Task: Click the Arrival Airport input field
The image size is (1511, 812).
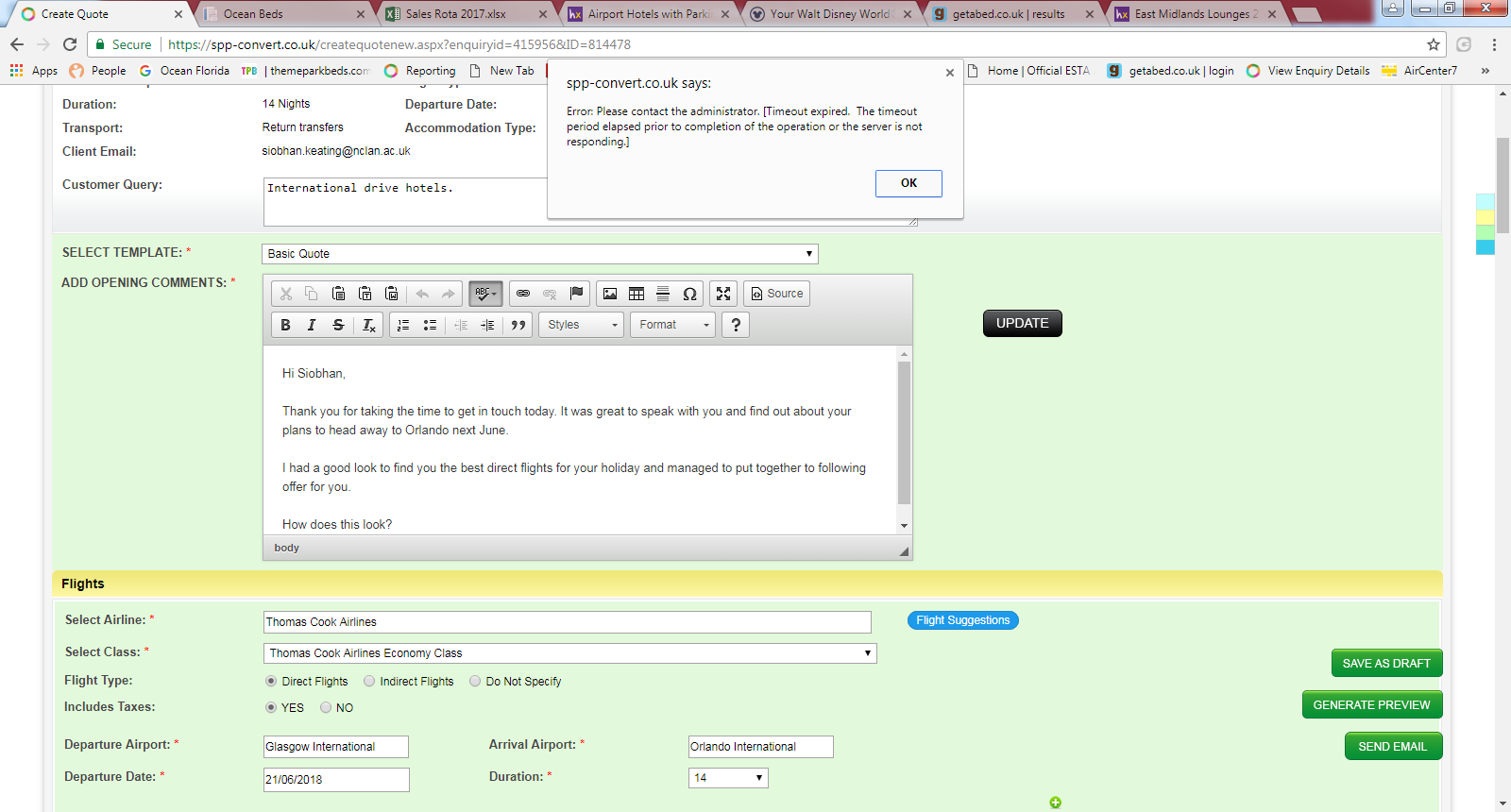Action: coord(761,747)
